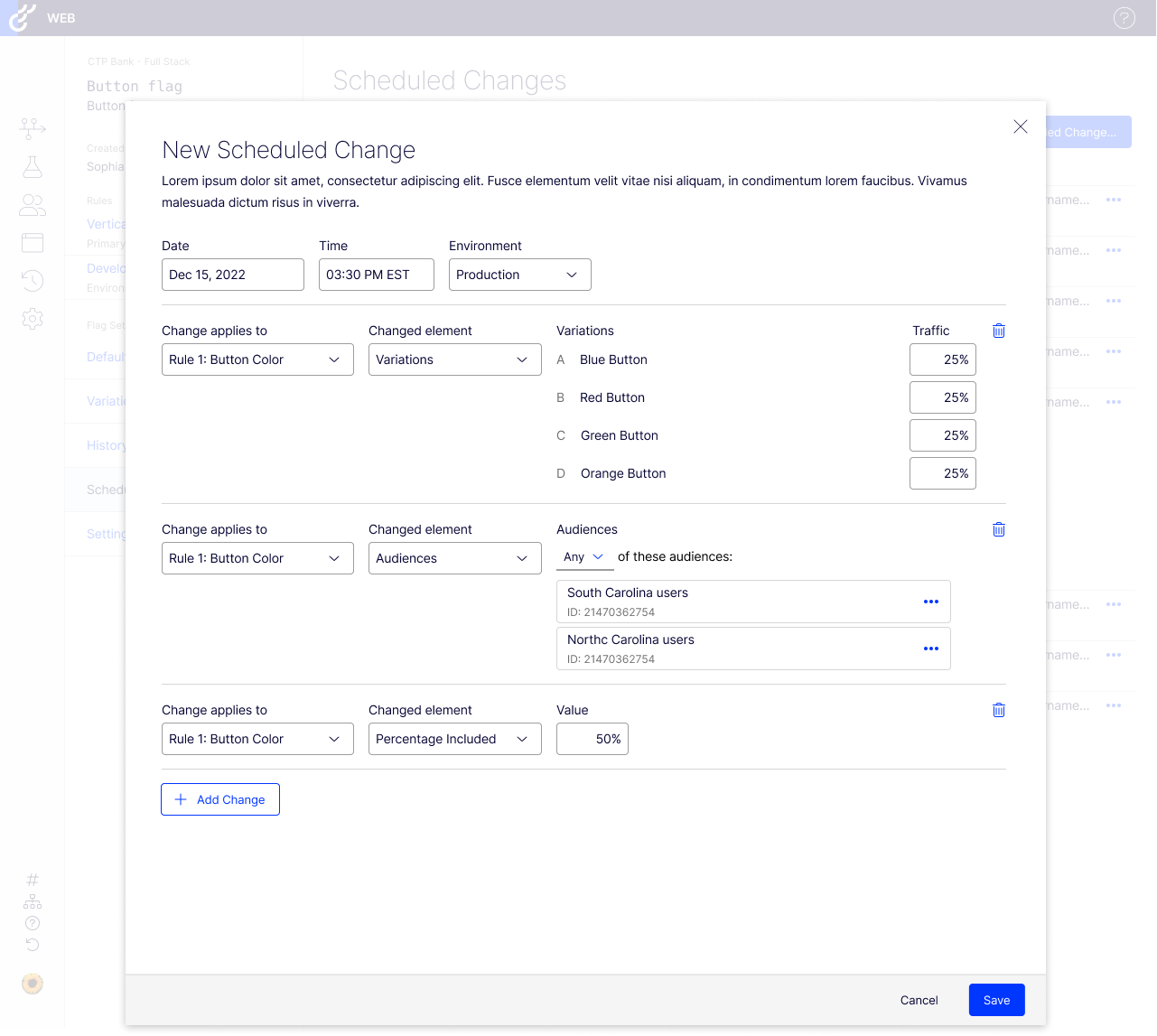Click the Orange Button variation label
Image resolution: width=1157 pixels, height=1036 pixels.
[623, 473]
